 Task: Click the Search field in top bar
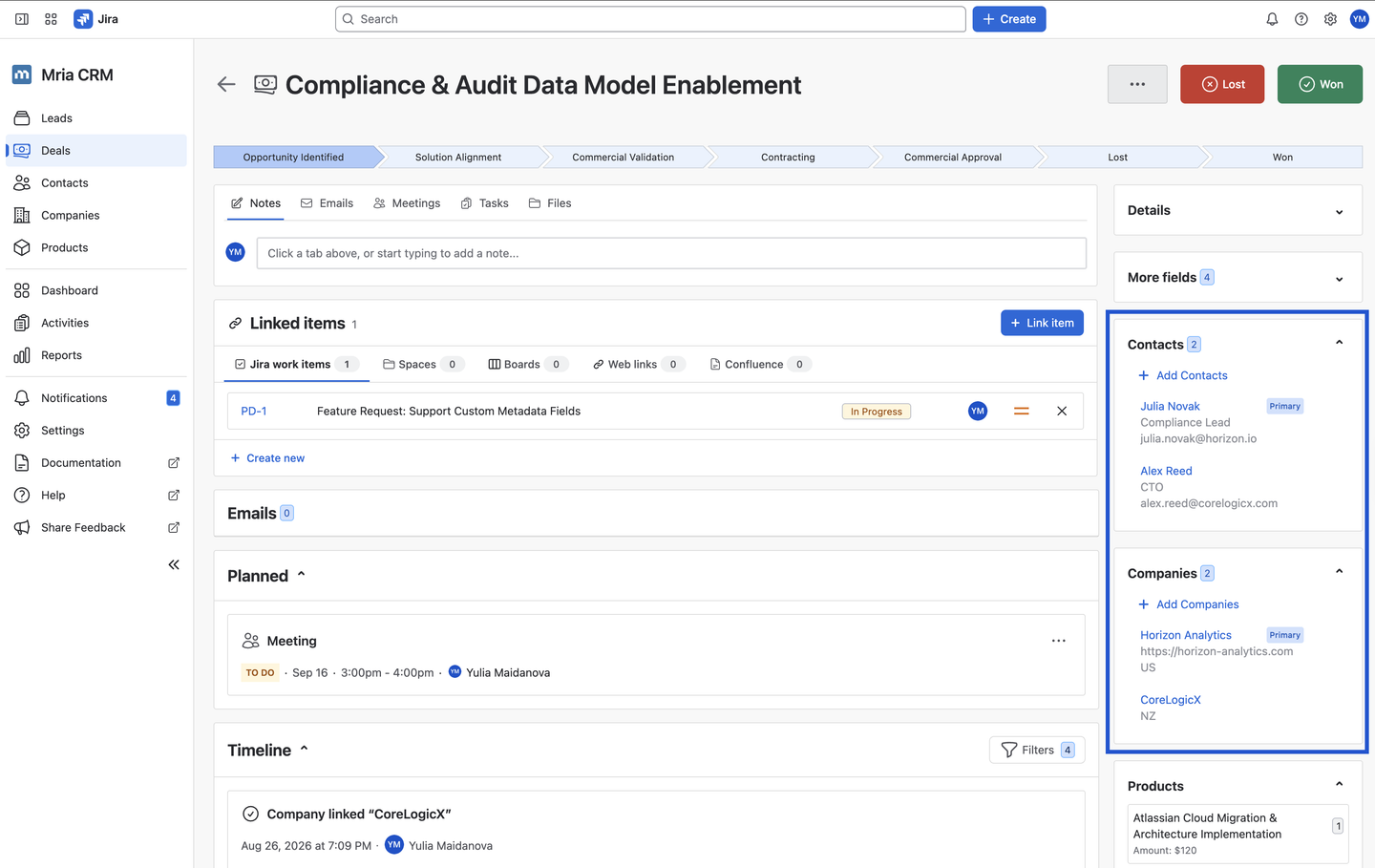pos(650,19)
